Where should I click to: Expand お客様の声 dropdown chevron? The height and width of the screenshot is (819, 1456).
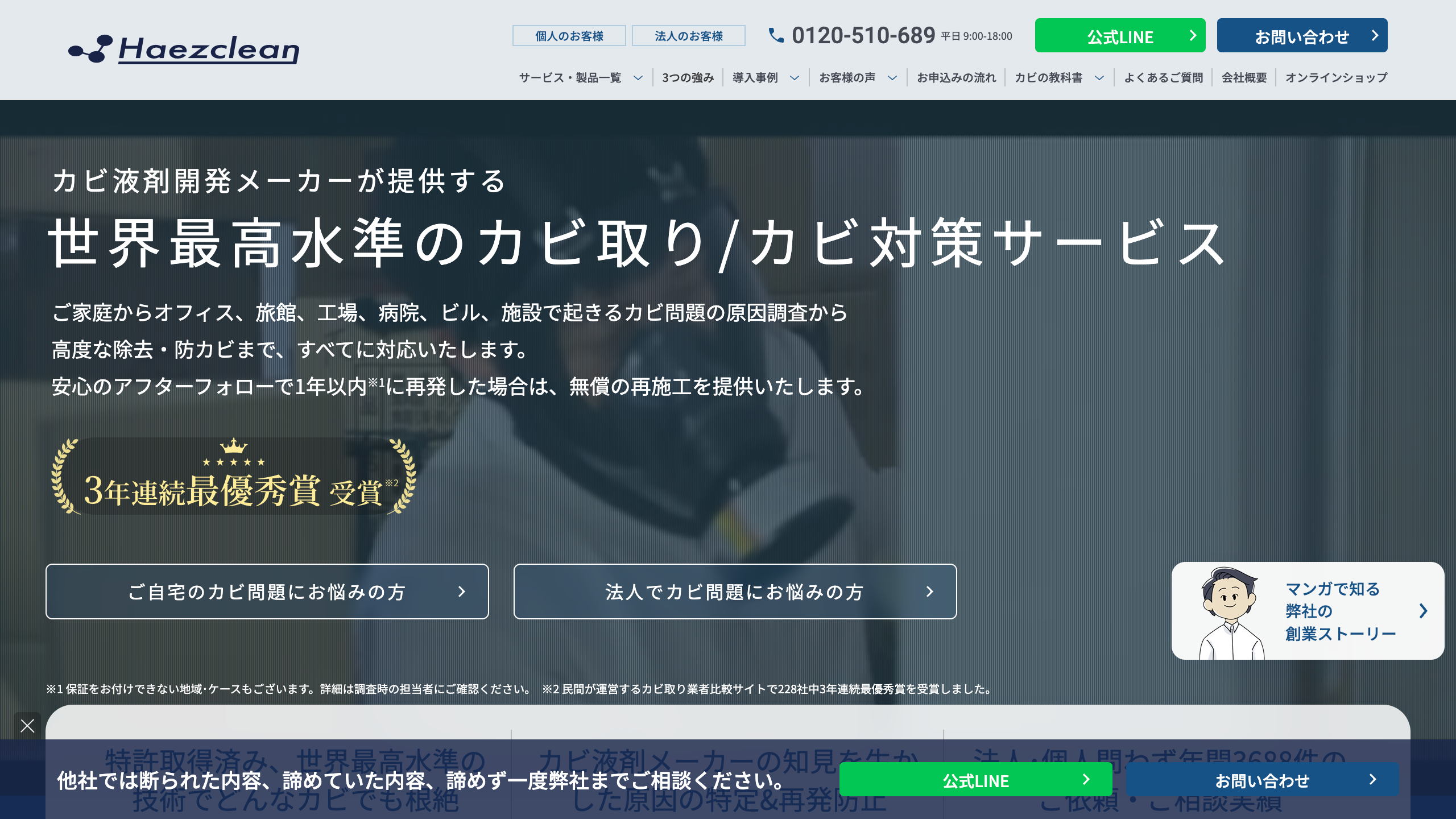(x=892, y=78)
